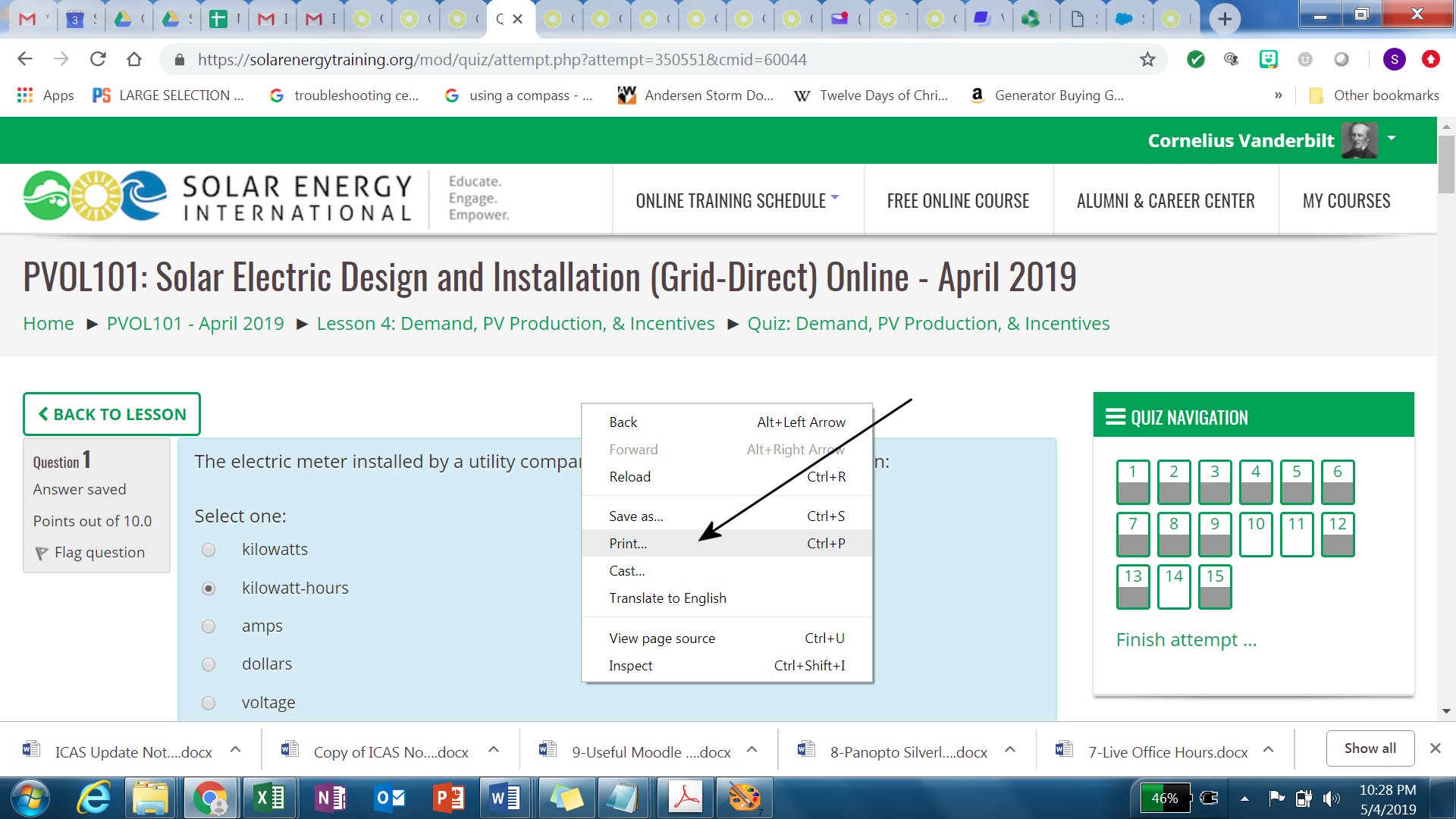The width and height of the screenshot is (1456, 819).
Task: Open PowerPoint from the taskbar
Action: (x=449, y=798)
